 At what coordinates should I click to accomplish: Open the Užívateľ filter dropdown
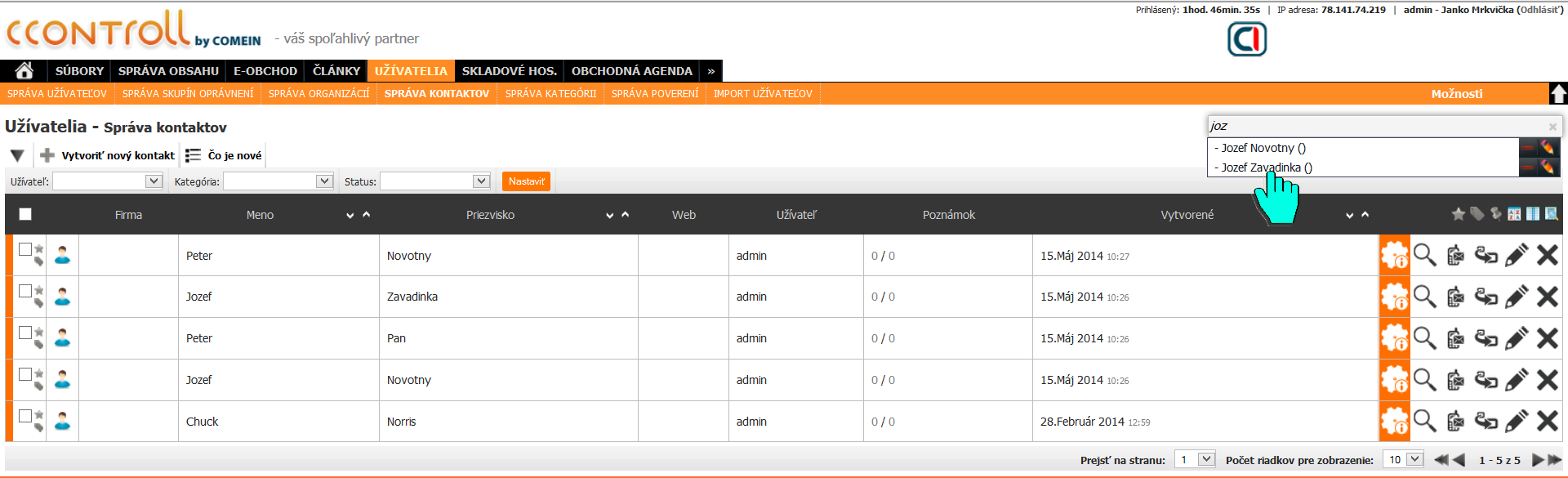108,181
